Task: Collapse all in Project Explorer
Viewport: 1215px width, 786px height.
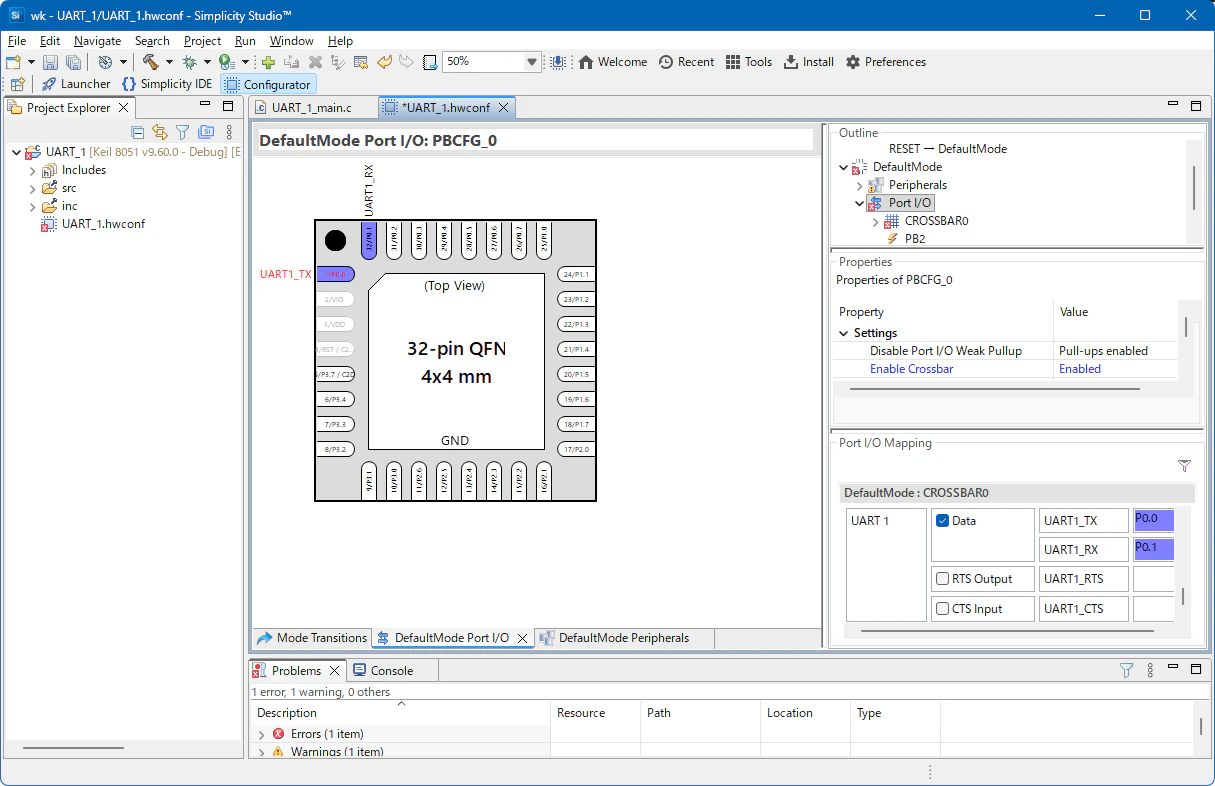Action: (x=138, y=132)
